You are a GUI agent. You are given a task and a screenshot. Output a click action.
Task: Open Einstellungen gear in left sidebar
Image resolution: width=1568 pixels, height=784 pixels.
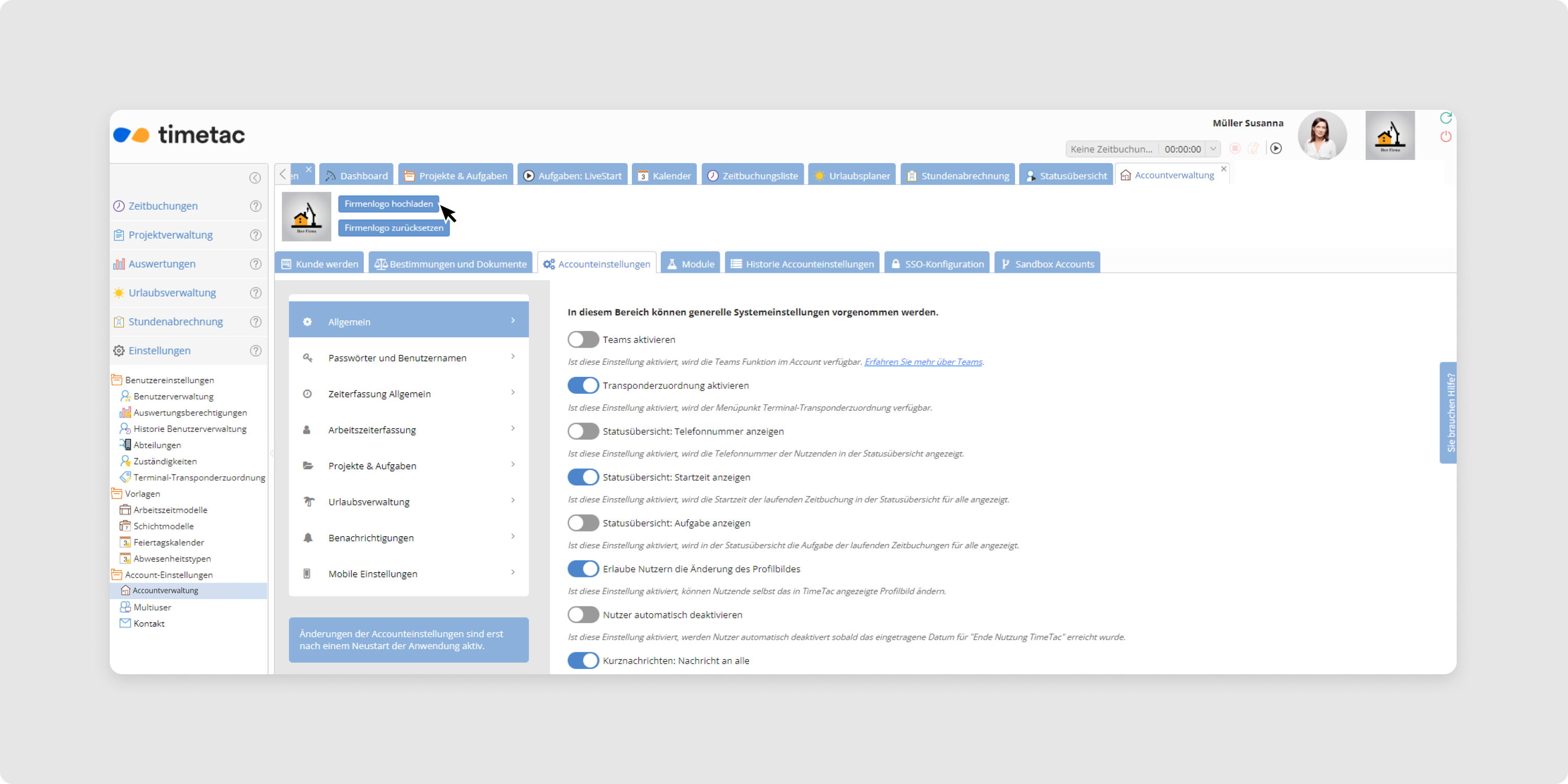(119, 351)
